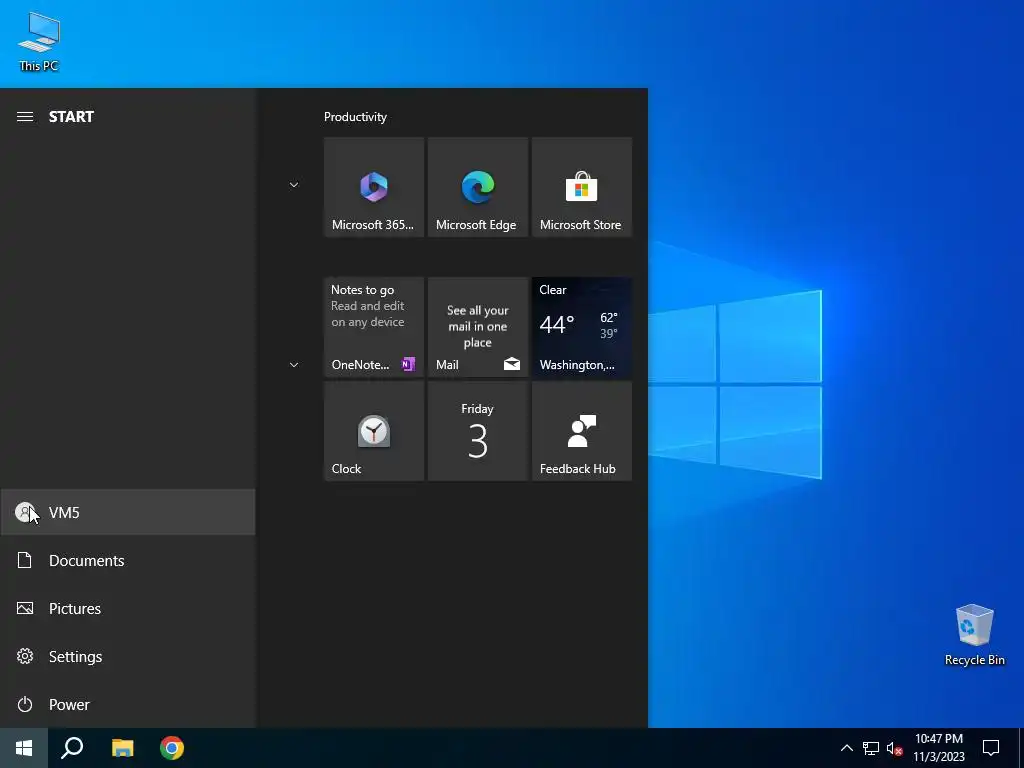Viewport: 1024px width, 768px height.
Task: Launch Google Chrome from the taskbar
Action: pyautogui.click(x=172, y=748)
